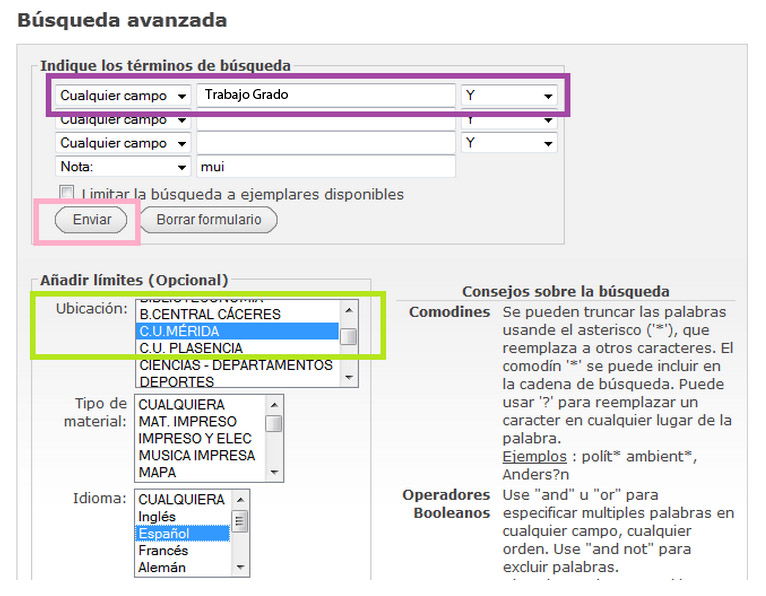Choose Francés in the Idioma list

pos(165,551)
